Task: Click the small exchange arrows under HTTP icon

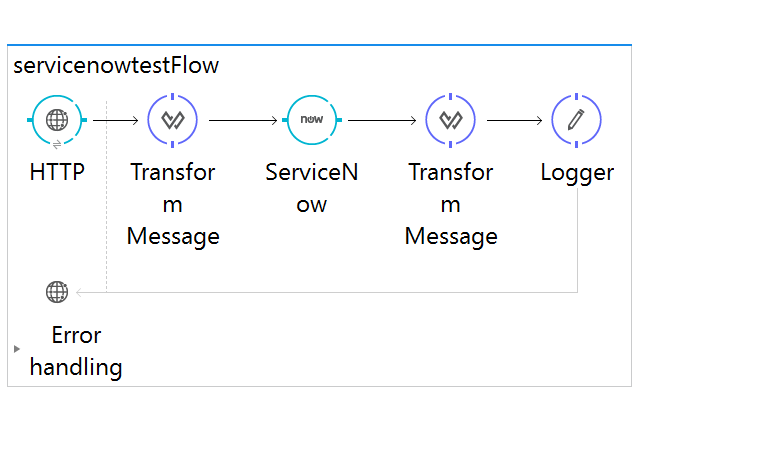Action: pyautogui.click(x=57, y=145)
